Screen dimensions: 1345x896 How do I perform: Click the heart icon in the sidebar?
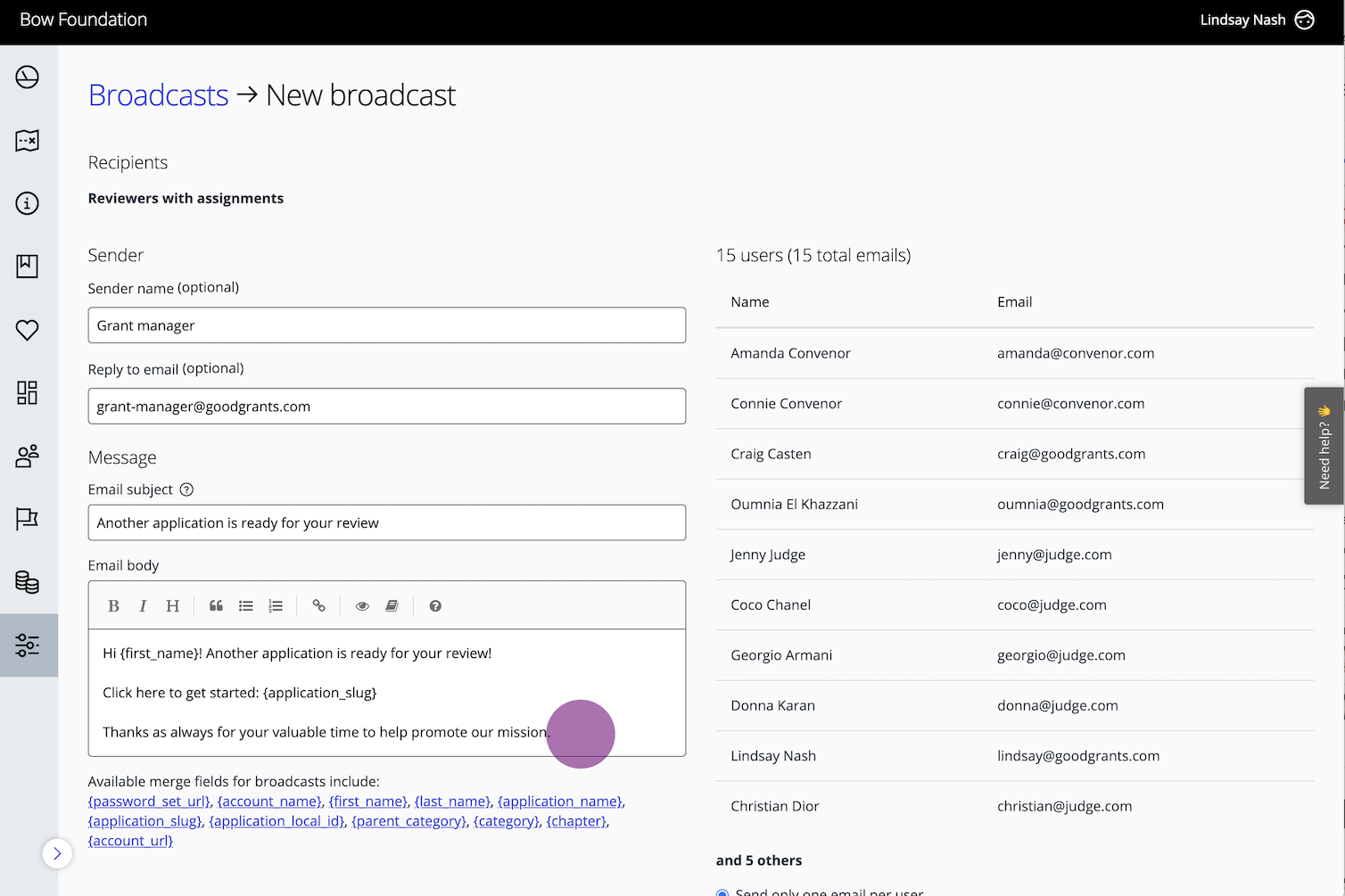click(27, 329)
